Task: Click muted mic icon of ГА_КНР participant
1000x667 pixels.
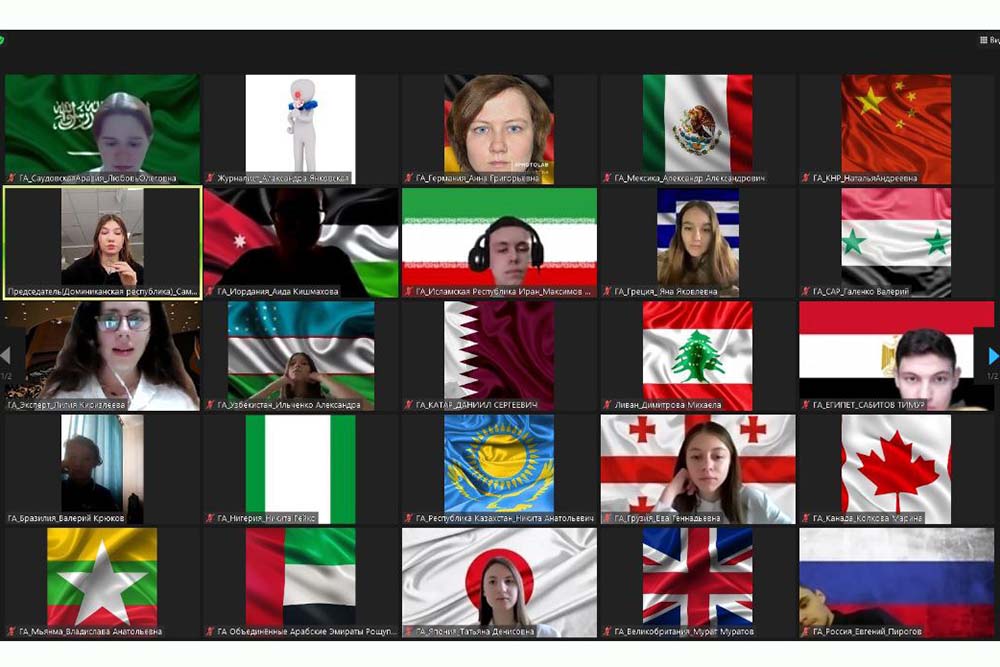Action: [x=805, y=178]
